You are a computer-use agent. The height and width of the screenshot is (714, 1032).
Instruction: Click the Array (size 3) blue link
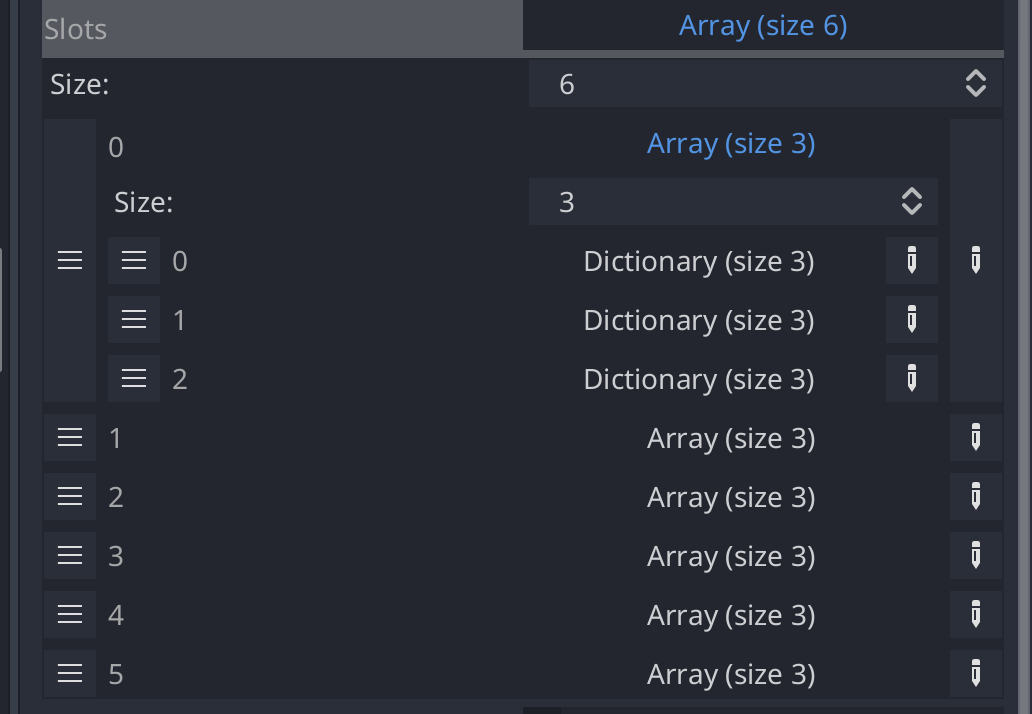coord(731,144)
